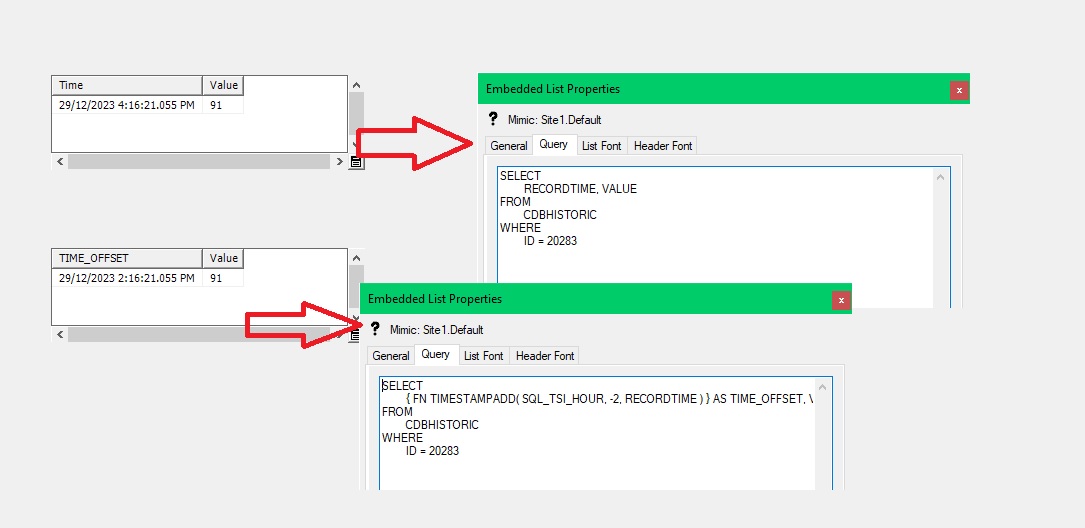Click ID = 20283 in lower query

(432, 451)
